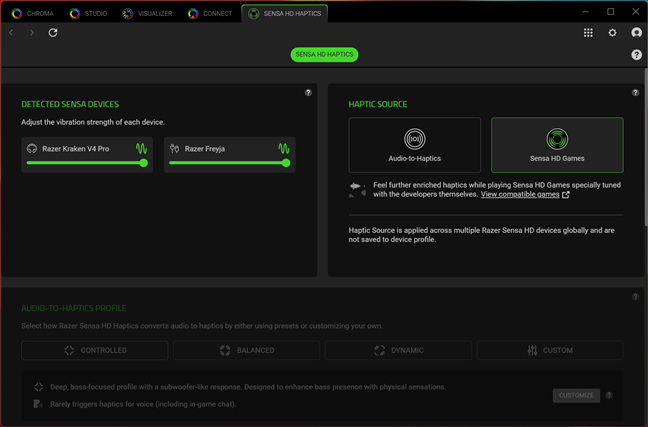Image resolution: width=648 pixels, height=427 pixels.
Task: Select Sensa HD Games haptic source
Action: tap(557, 145)
